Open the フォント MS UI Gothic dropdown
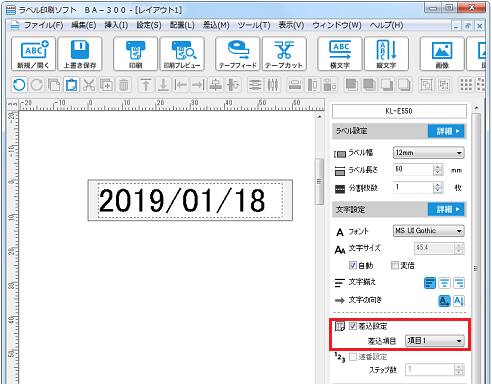Viewport: 492px width, 384px height. [429, 231]
